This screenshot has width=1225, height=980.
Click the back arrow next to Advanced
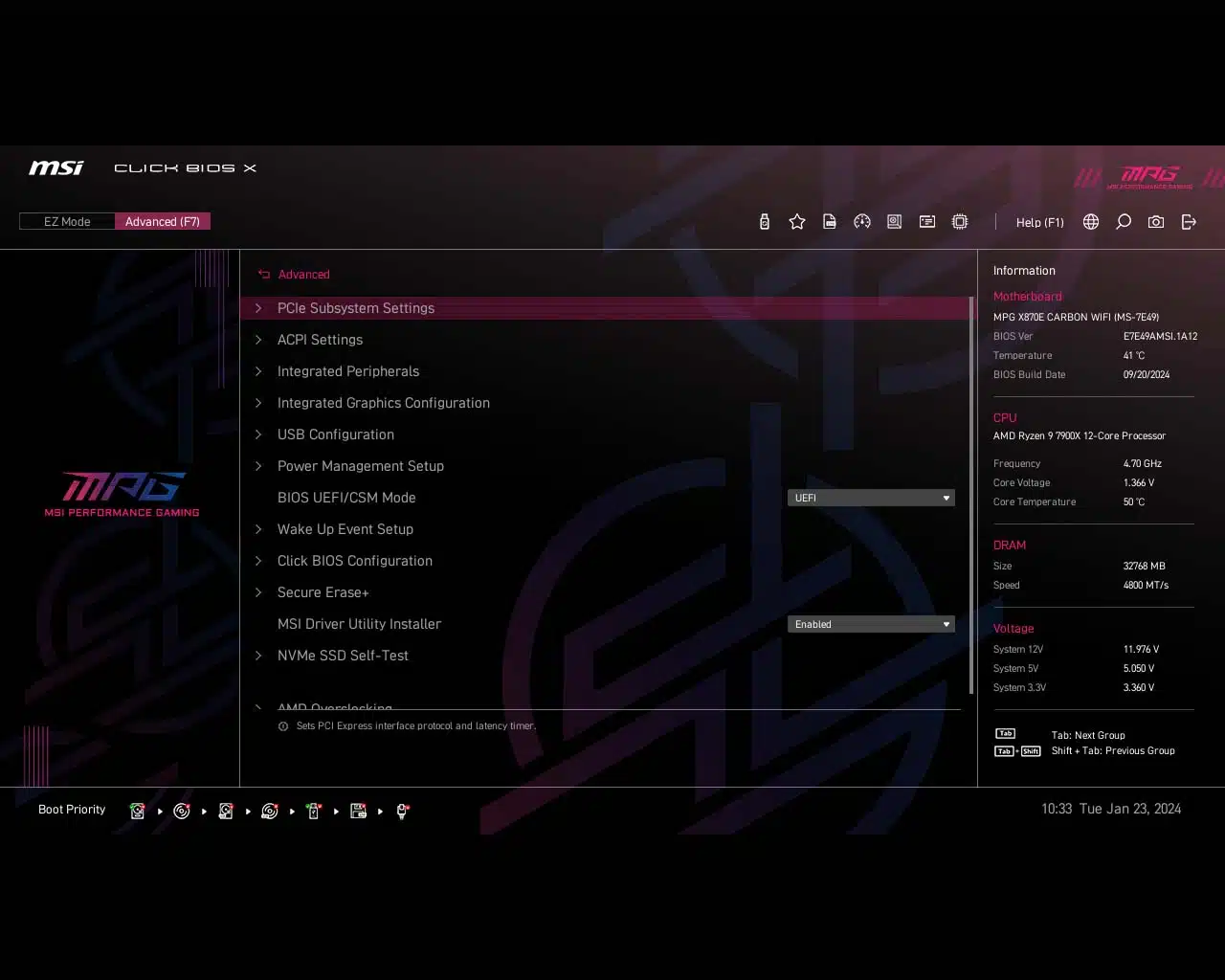pos(264,275)
